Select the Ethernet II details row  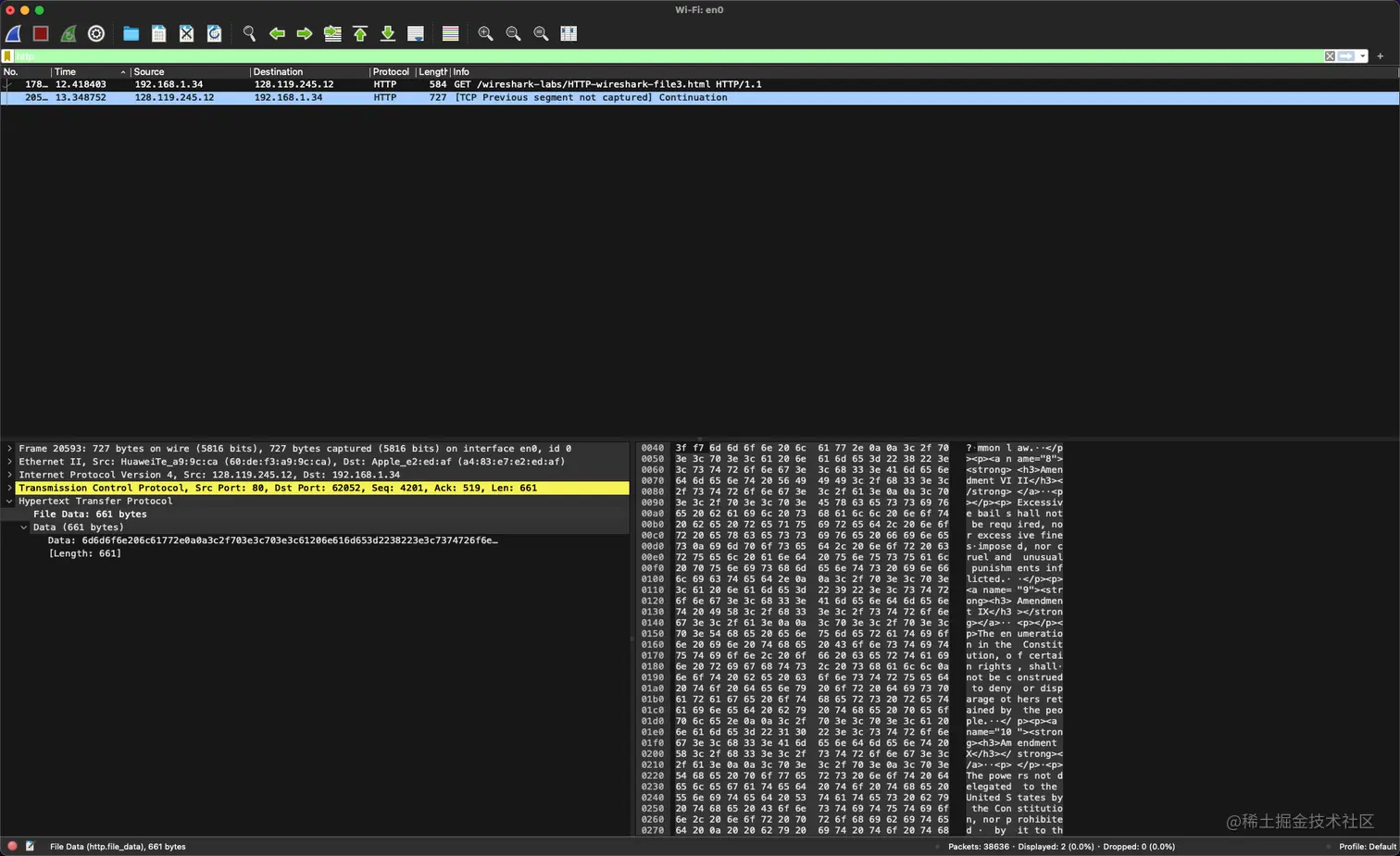315,462
